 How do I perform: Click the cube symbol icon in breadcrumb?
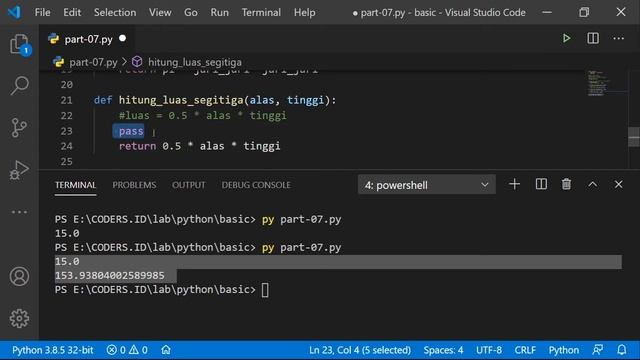[137, 62]
